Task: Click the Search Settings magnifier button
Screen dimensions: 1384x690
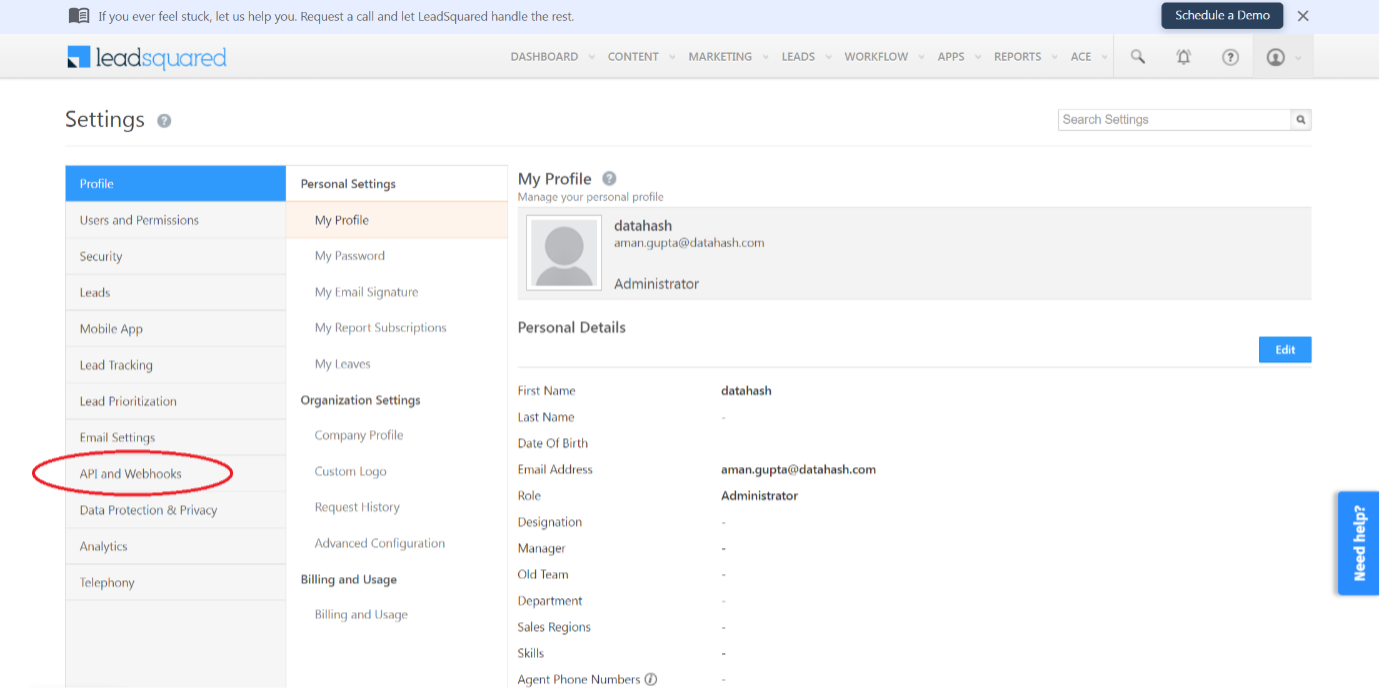Action: coord(1300,120)
